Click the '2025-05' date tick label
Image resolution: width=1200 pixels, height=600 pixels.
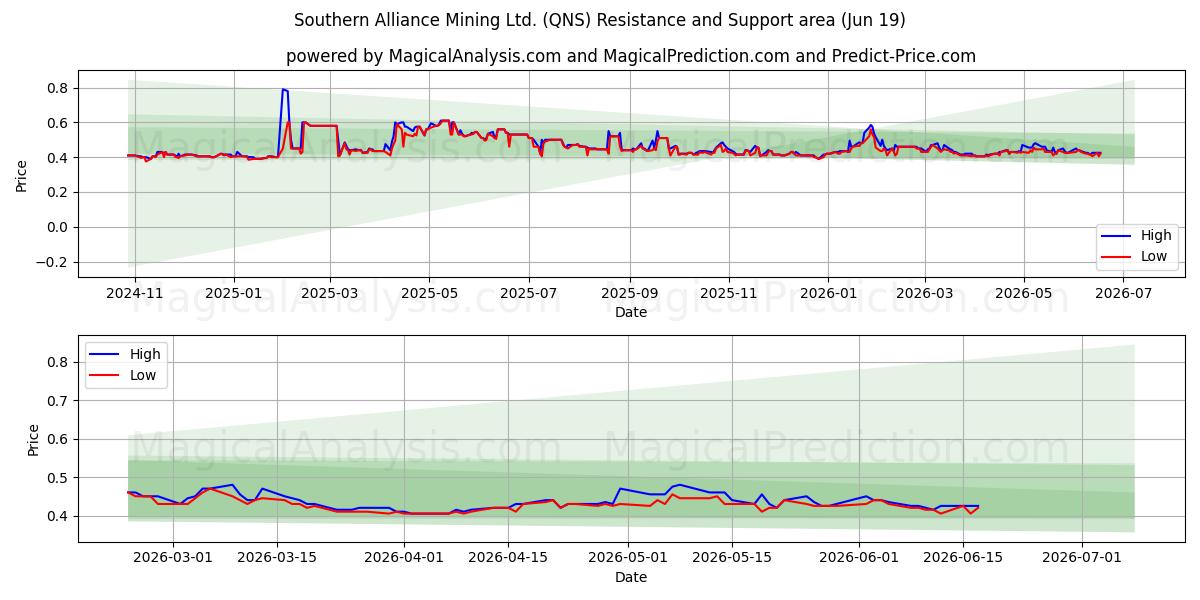429,294
